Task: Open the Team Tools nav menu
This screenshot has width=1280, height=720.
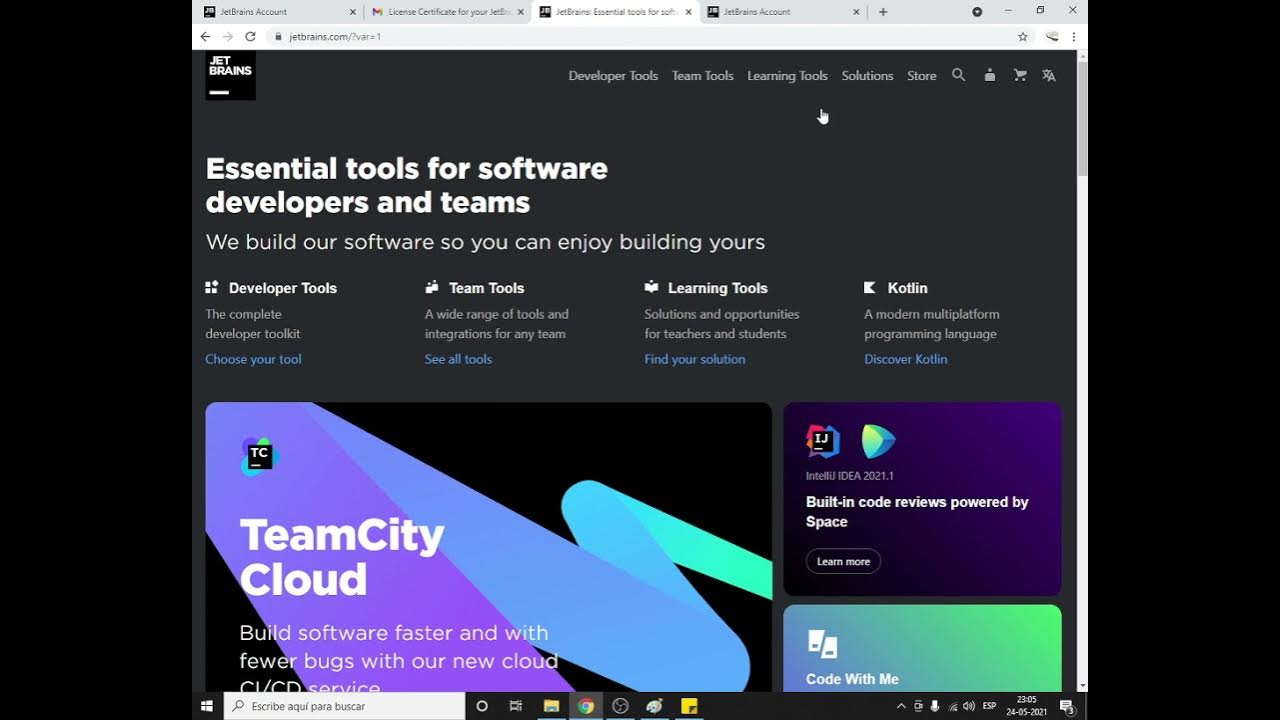Action: 703,76
